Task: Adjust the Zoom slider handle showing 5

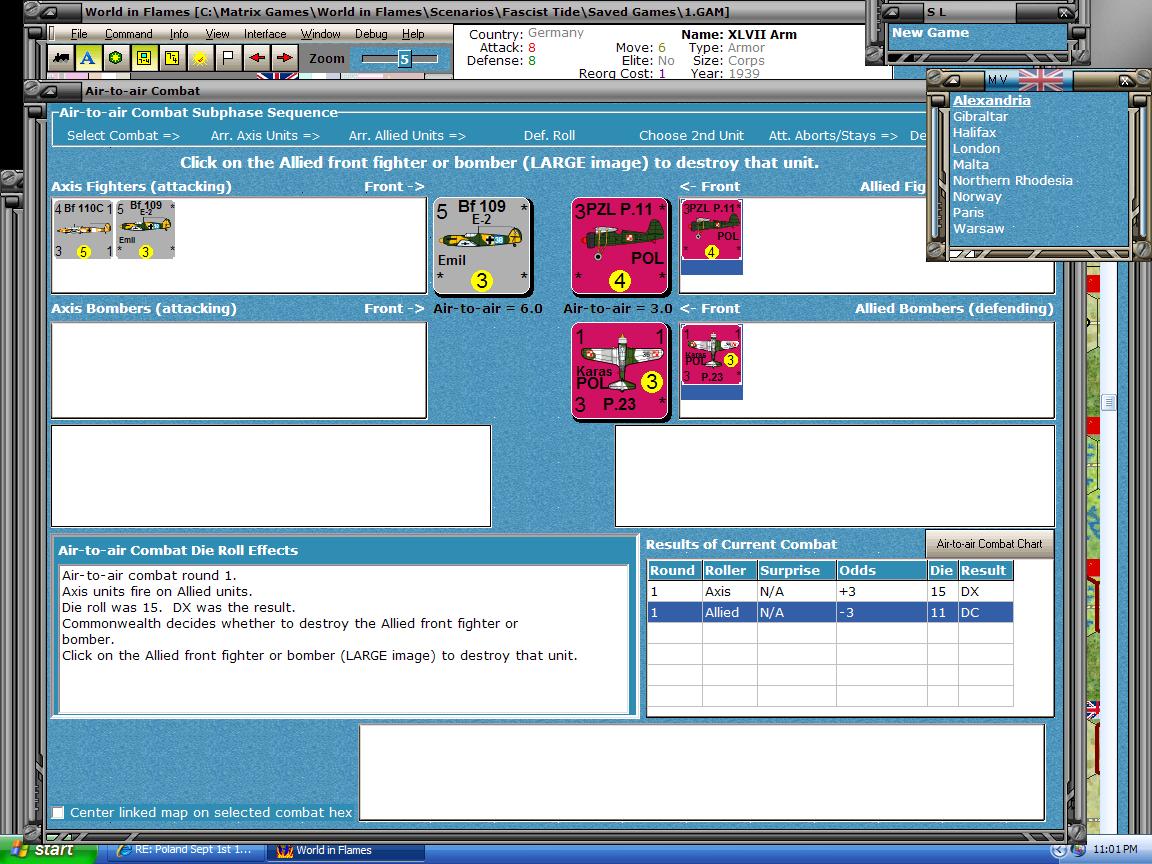Action: point(403,59)
